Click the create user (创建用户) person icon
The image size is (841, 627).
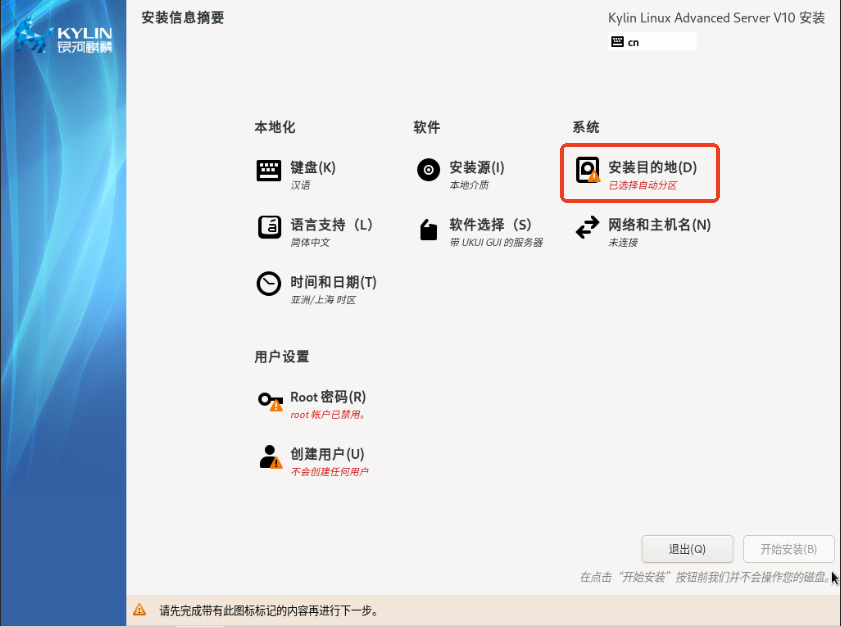(270, 457)
